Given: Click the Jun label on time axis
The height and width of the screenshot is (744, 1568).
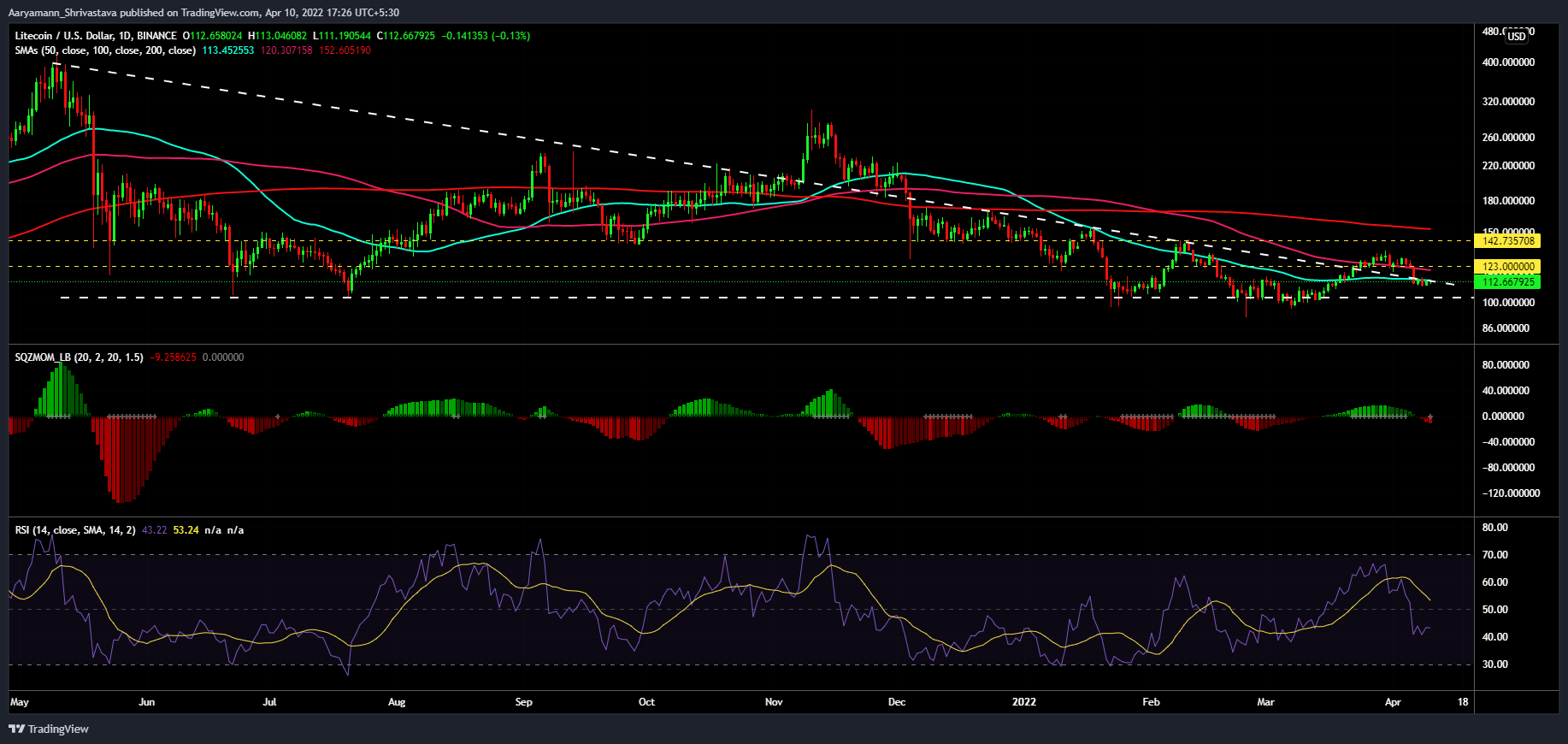Looking at the screenshot, I should (146, 702).
